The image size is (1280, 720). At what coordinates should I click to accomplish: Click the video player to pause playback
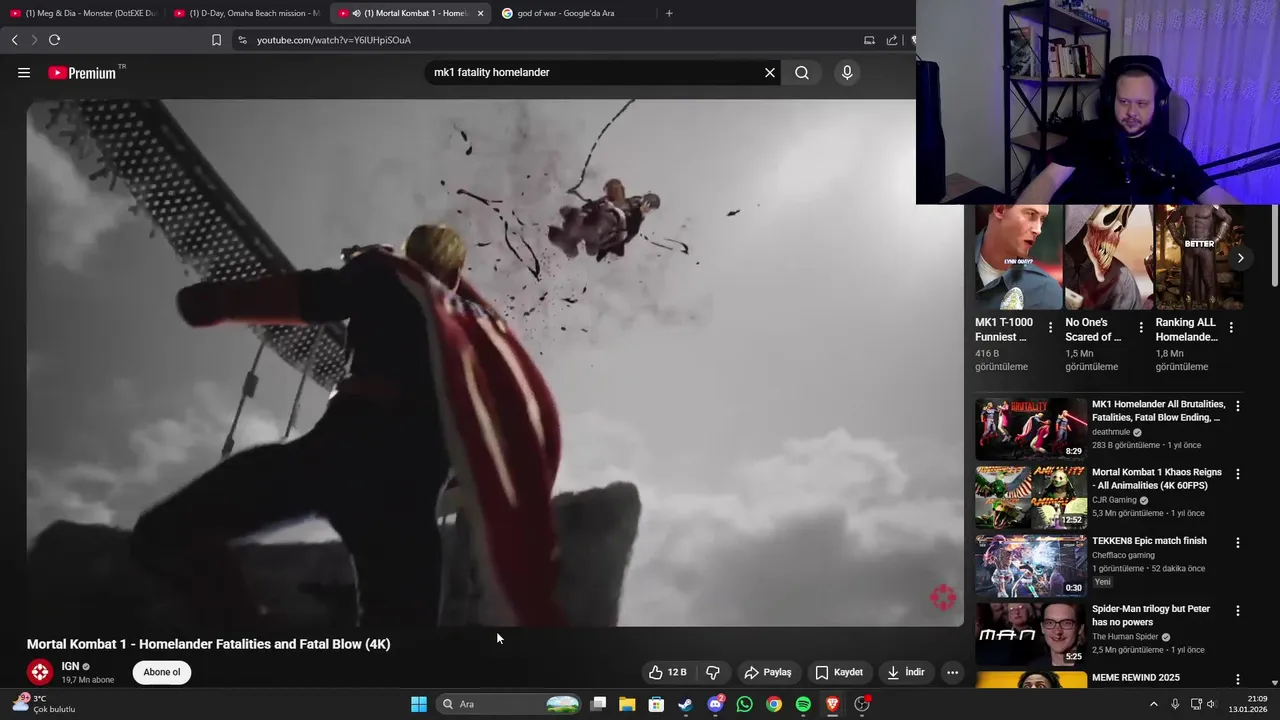(495, 362)
